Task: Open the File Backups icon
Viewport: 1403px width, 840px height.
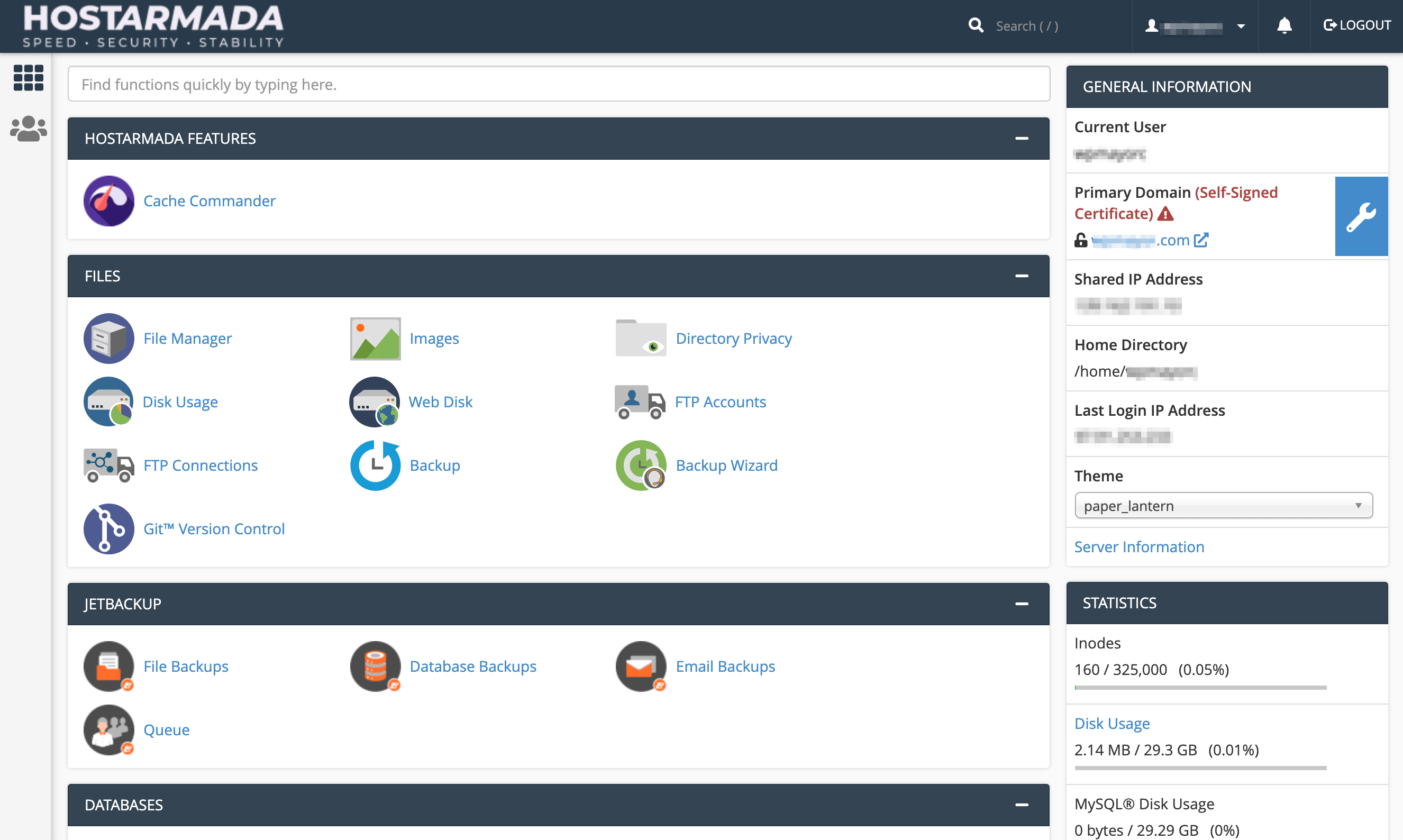Action: pos(108,666)
